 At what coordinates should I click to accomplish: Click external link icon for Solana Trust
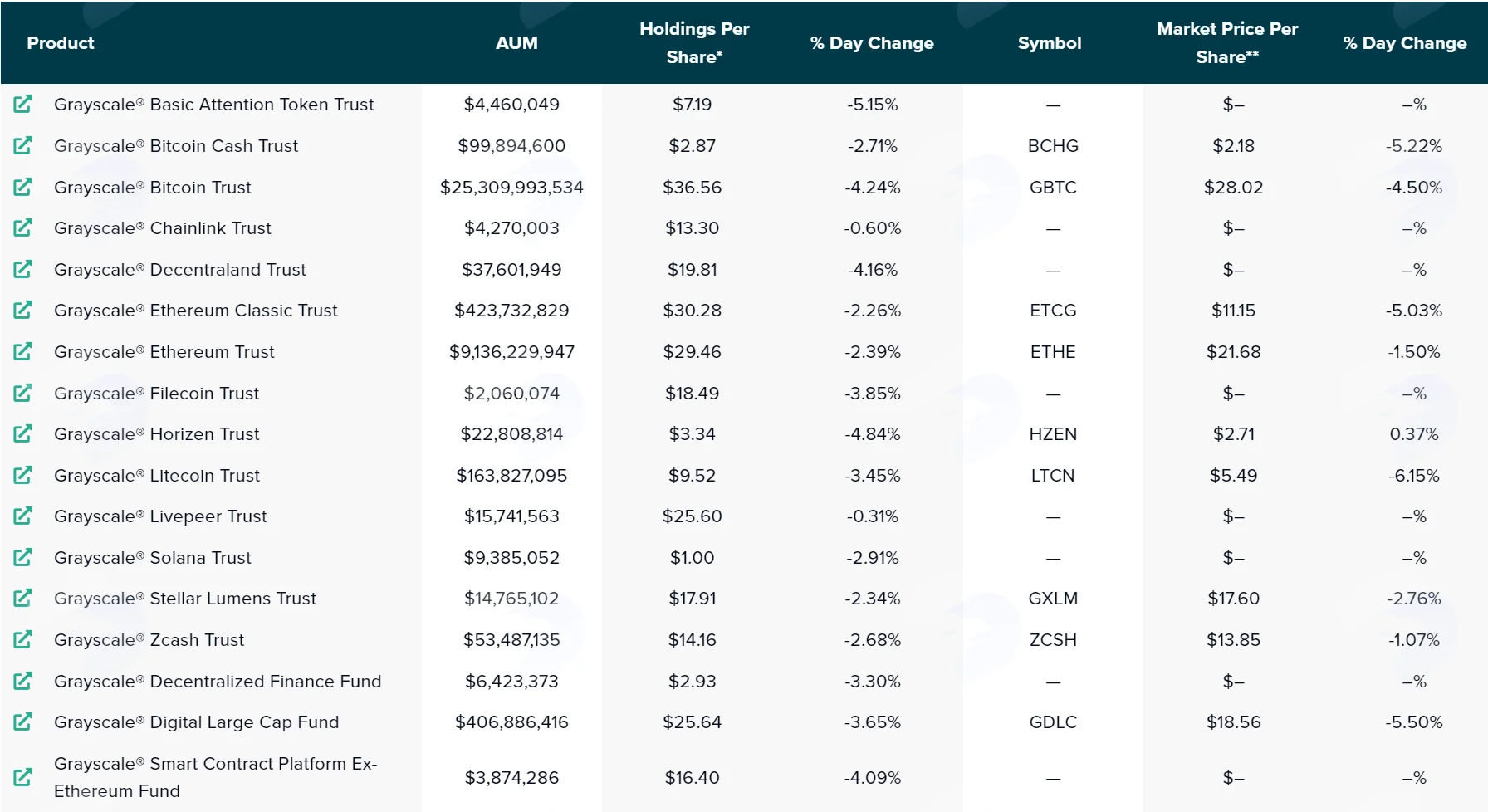23,557
